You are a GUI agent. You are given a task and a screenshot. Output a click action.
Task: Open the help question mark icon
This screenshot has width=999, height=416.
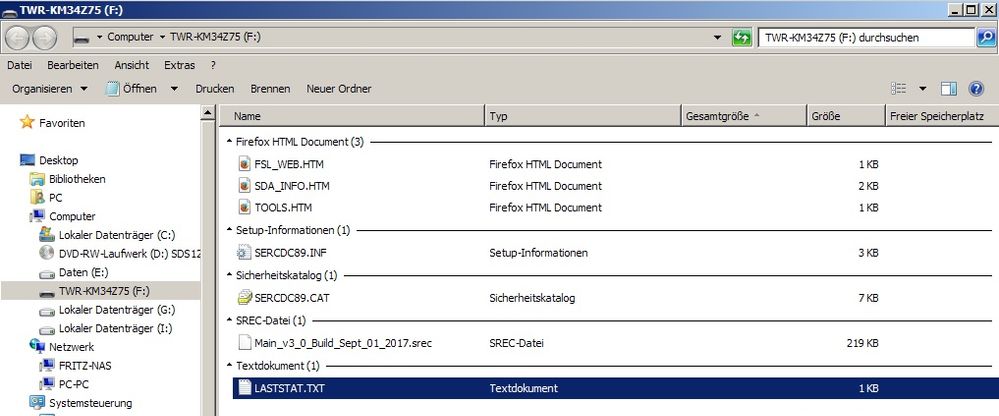pos(976,89)
